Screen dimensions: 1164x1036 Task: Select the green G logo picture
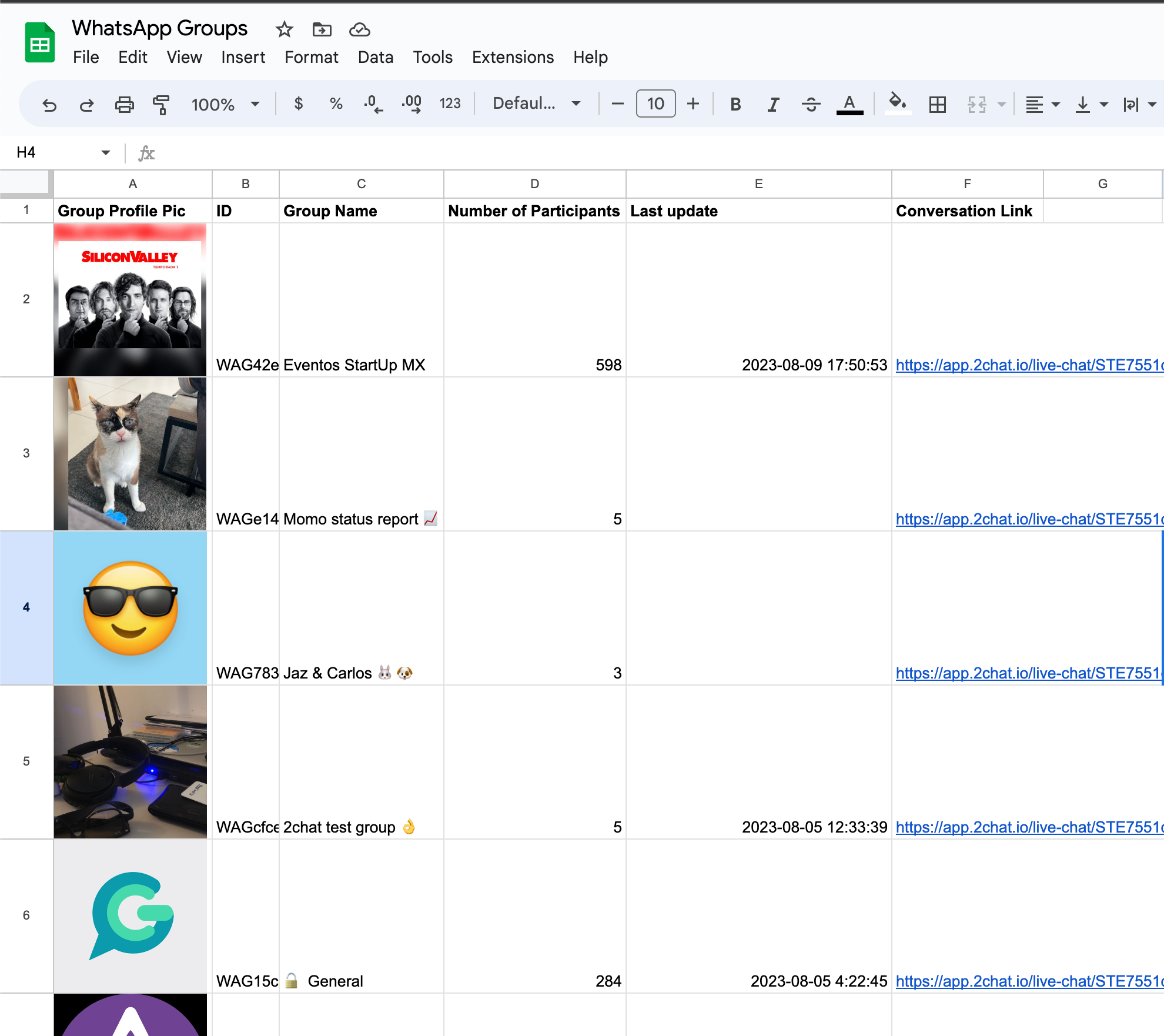(130, 916)
